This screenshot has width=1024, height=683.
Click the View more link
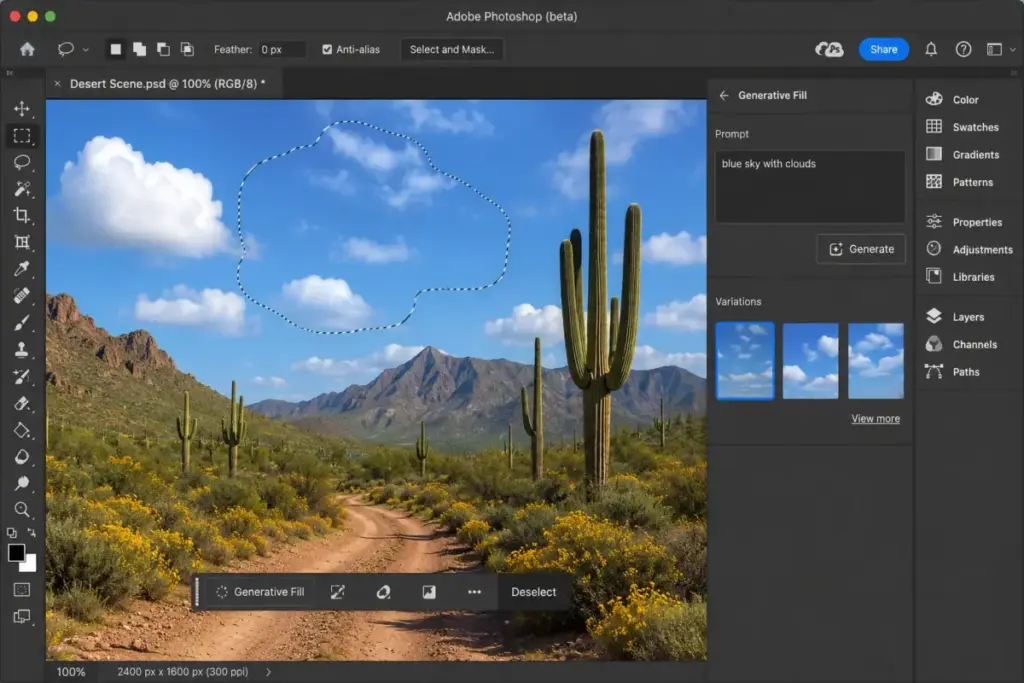(x=875, y=419)
